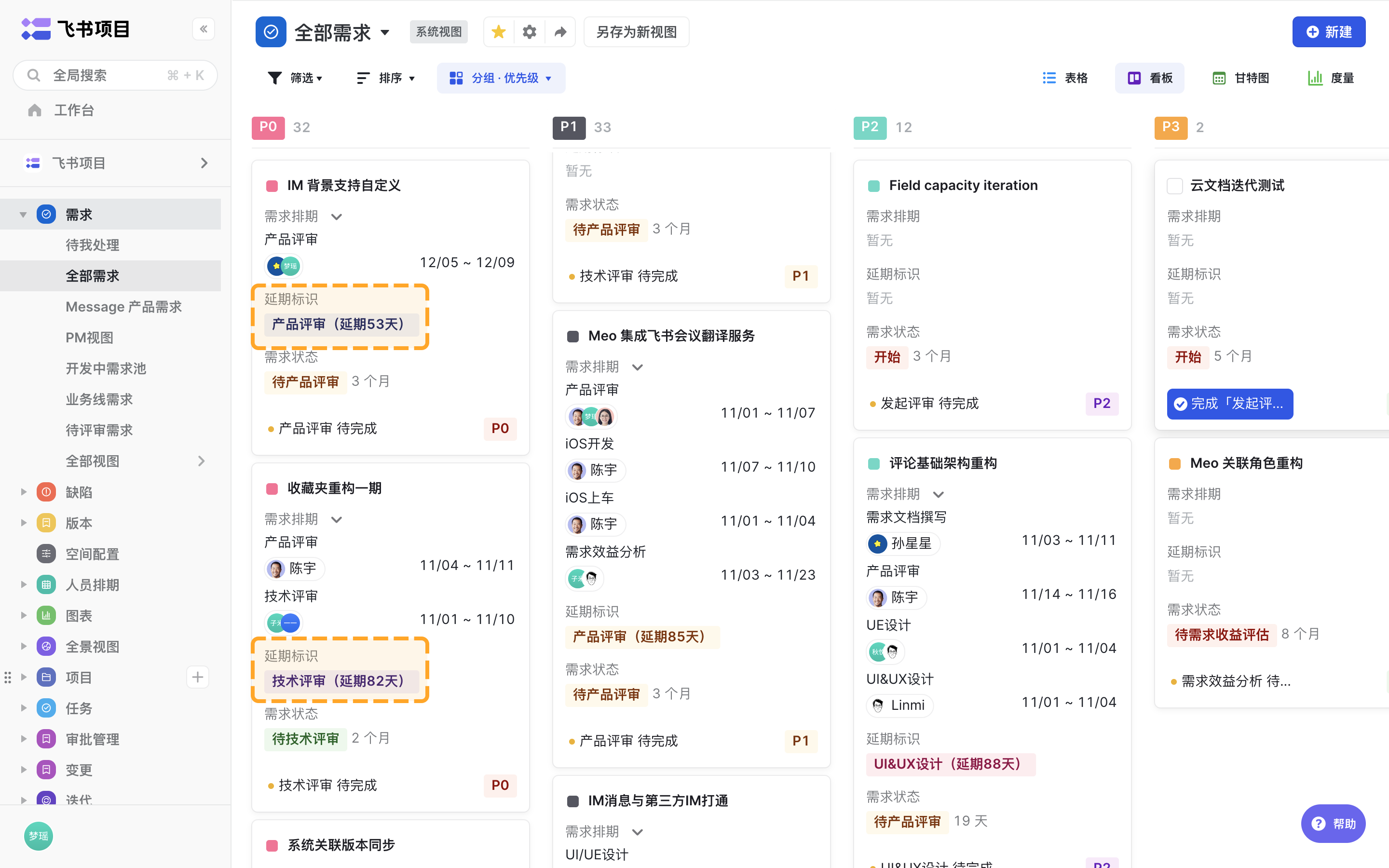Switch to 度量 metrics view
The width and height of the screenshot is (1389, 868).
[x=1331, y=78]
